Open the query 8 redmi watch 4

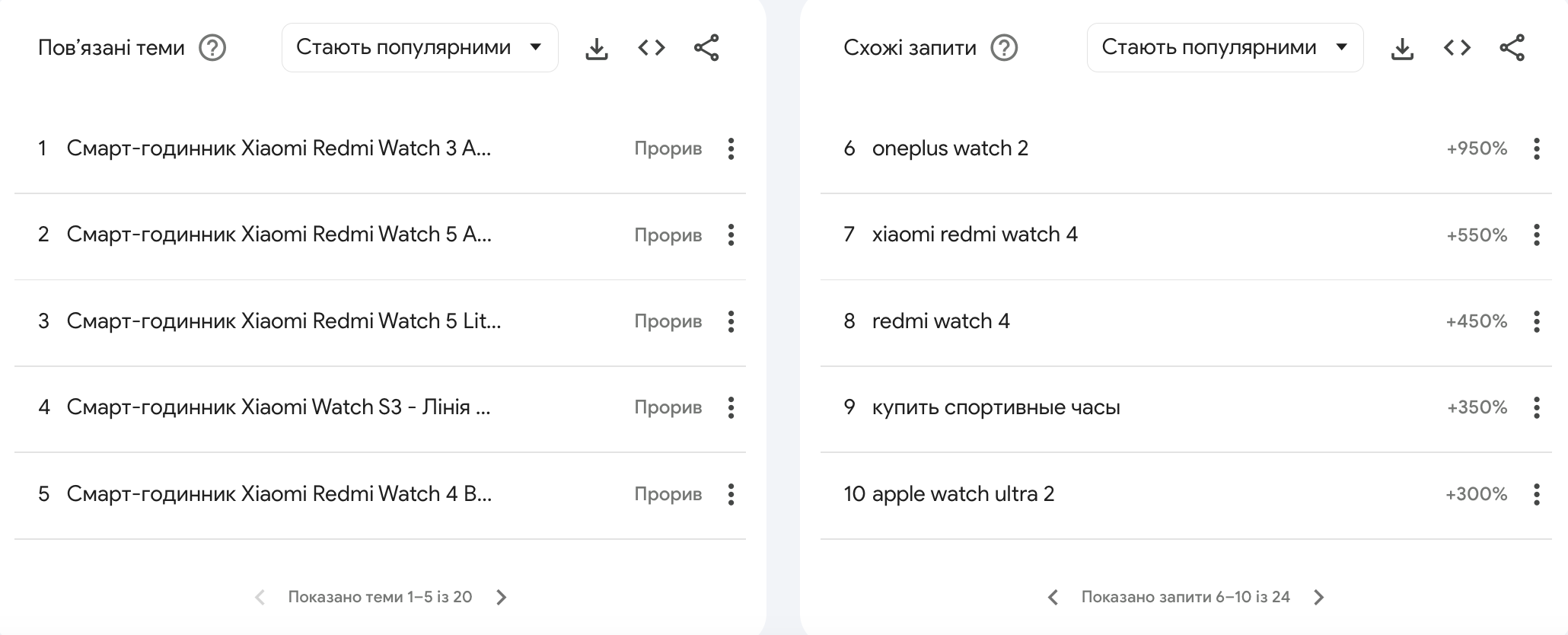(941, 321)
